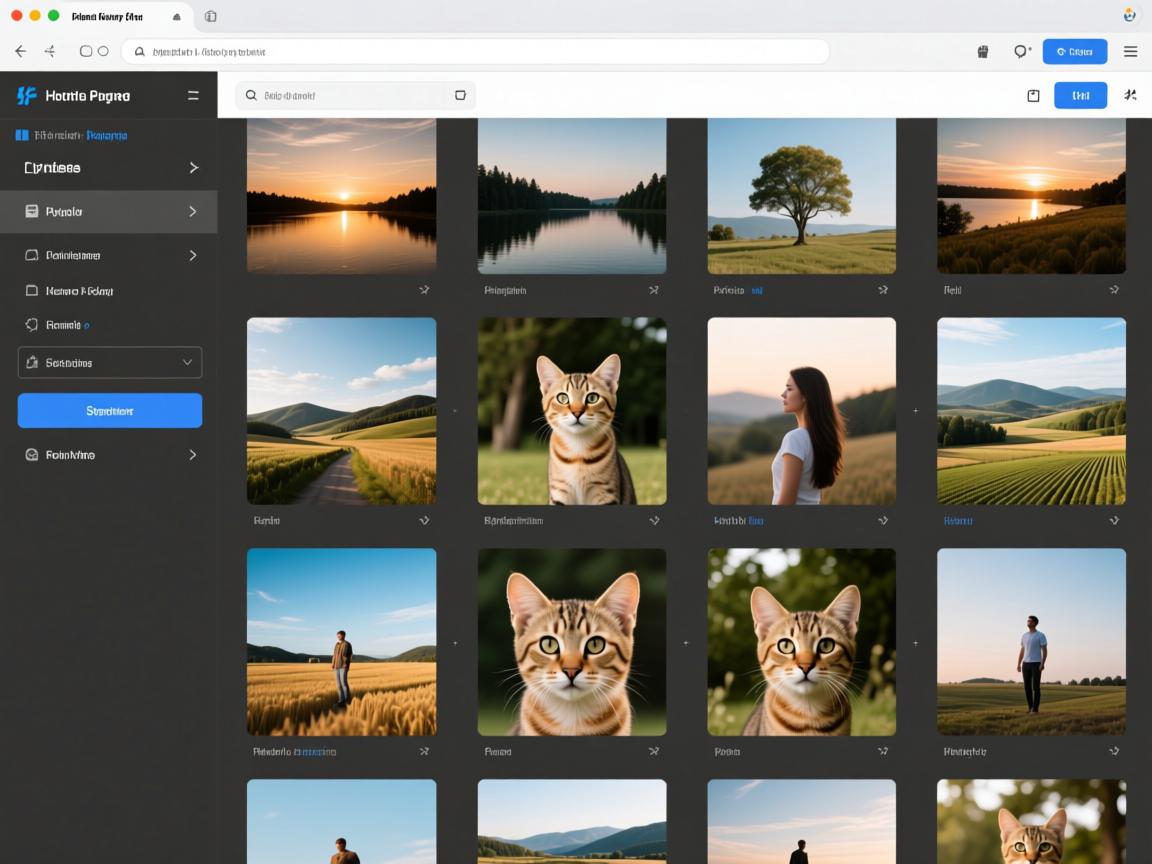Image resolution: width=1152 pixels, height=864 pixels.
Task: Expand the bottom sidebar item using its chevron
Action: [x=193, y=455]
